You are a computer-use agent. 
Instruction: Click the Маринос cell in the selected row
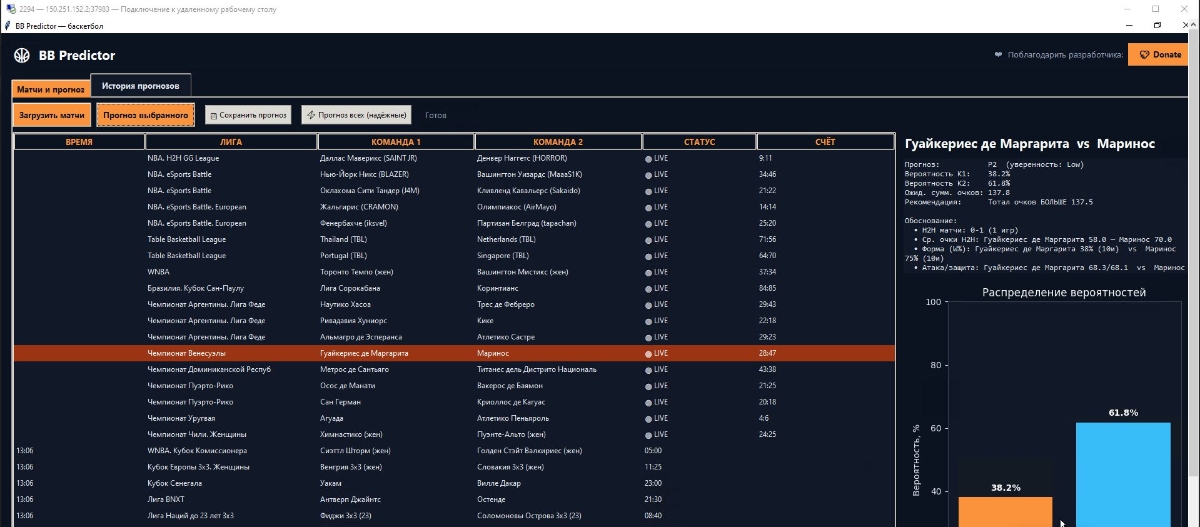click(558, 353)
